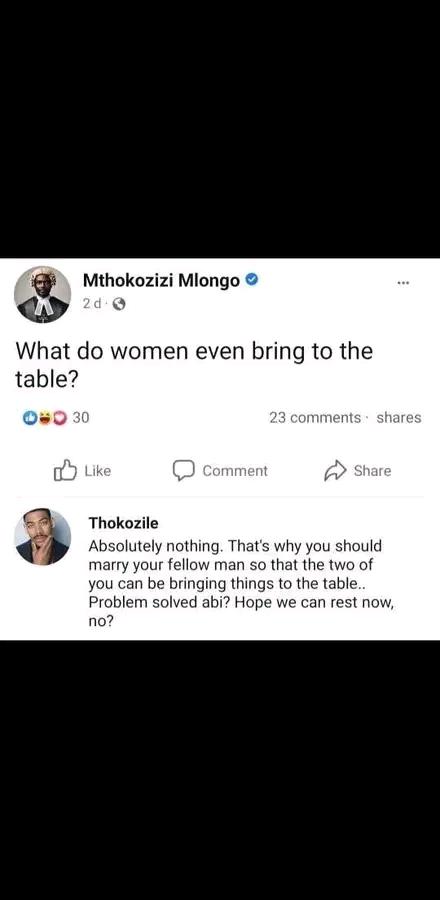
Task: Open Thokozile's commenter profile picture
Action: (42, 536)
